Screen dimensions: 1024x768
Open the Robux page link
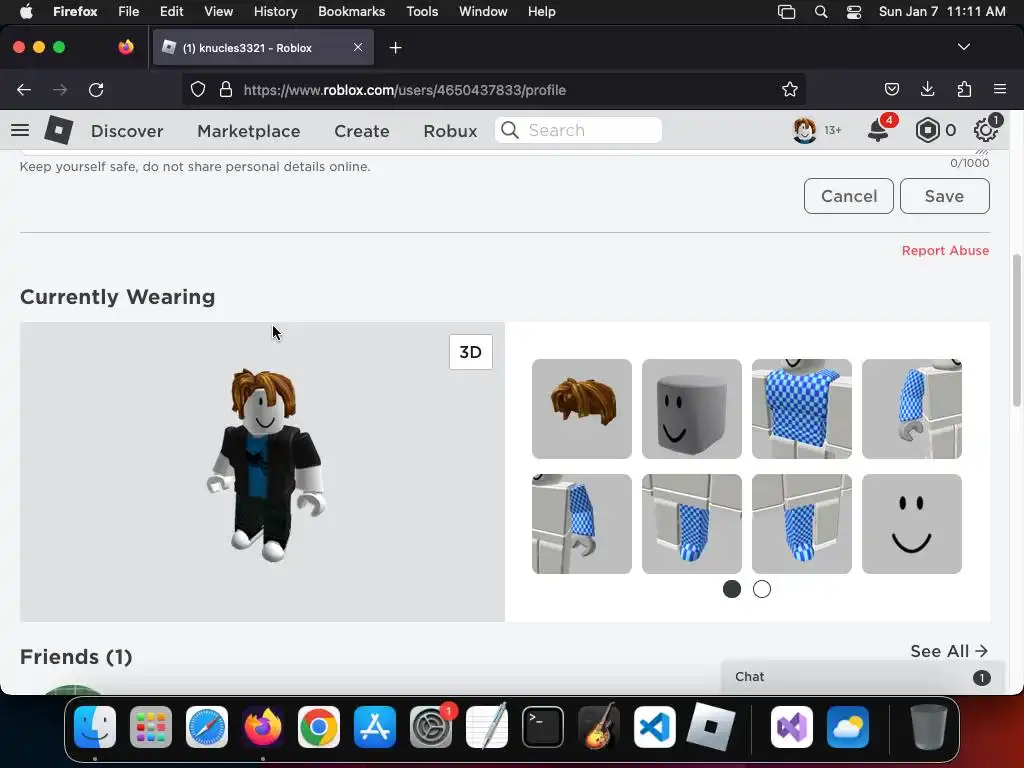click(x=450, y=131)
